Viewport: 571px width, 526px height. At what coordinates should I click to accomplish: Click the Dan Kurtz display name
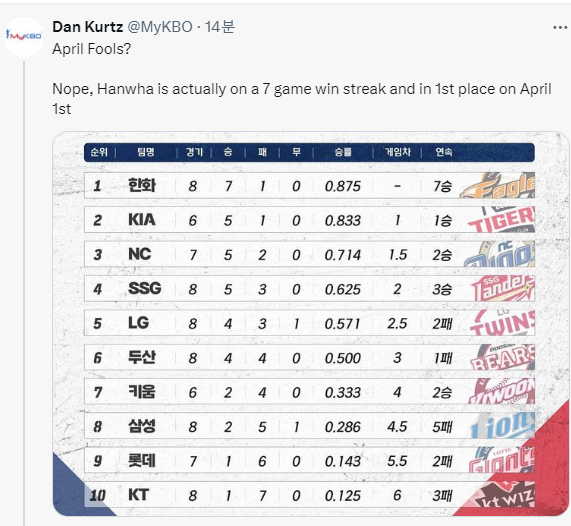(x=88, y=27)
